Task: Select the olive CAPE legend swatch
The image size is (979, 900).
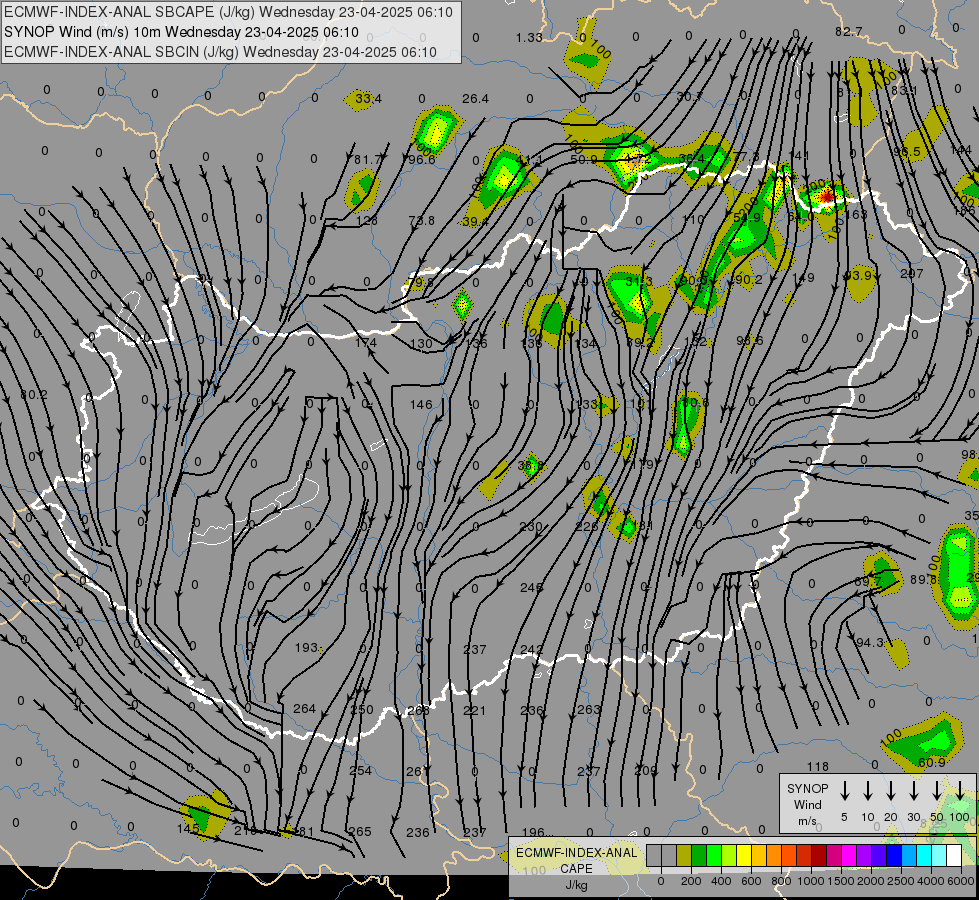Action: 684,855
